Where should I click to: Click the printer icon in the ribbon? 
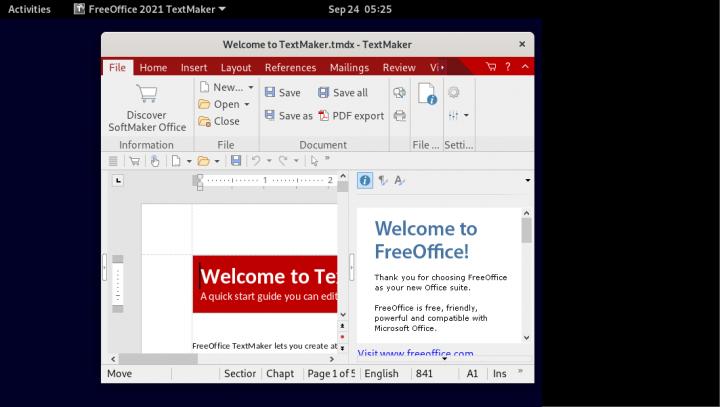[399, 116]
